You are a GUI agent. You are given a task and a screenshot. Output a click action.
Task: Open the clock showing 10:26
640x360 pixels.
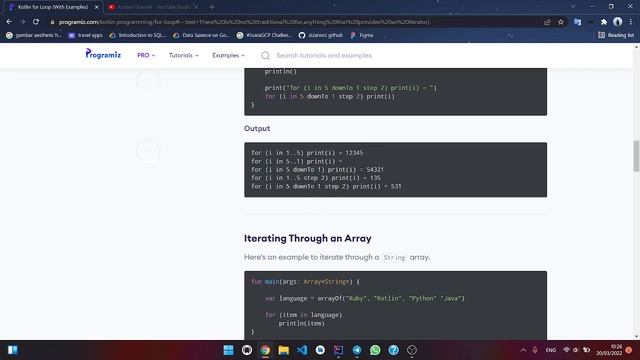(x=609, y=350)
